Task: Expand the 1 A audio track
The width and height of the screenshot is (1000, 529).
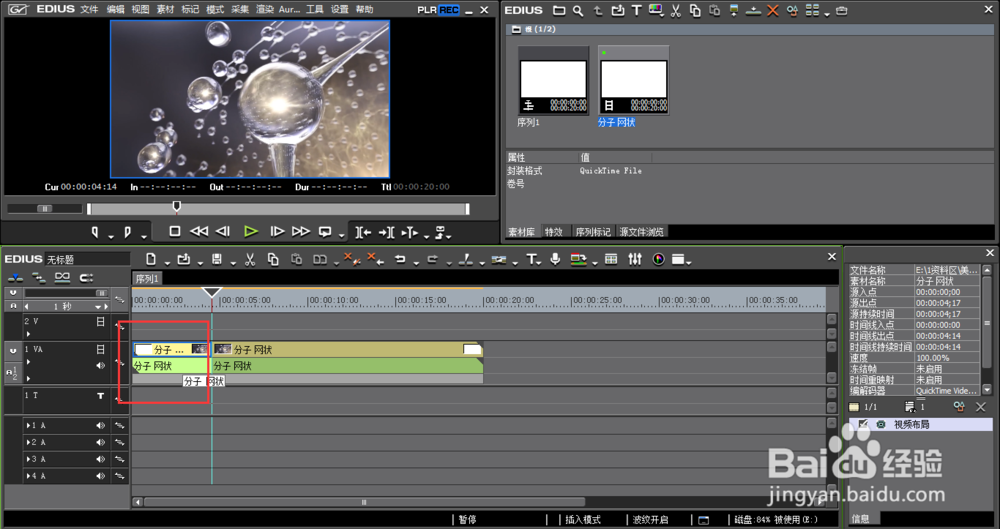Action: tap(27, 426)
